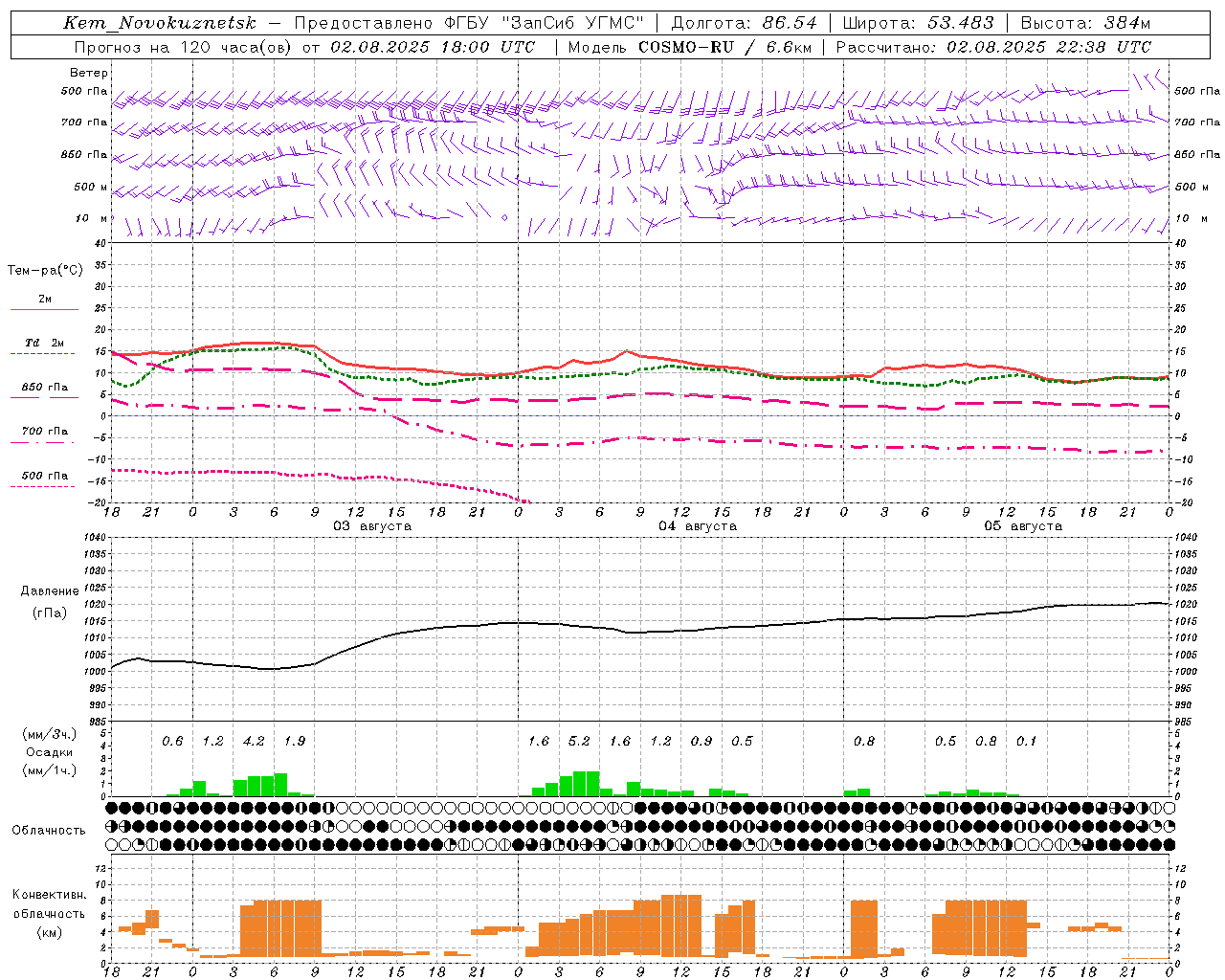The image size is (1225, 980).
Task: Click the 850 гПа temperature legend
Action: click(x=45, y=391)
